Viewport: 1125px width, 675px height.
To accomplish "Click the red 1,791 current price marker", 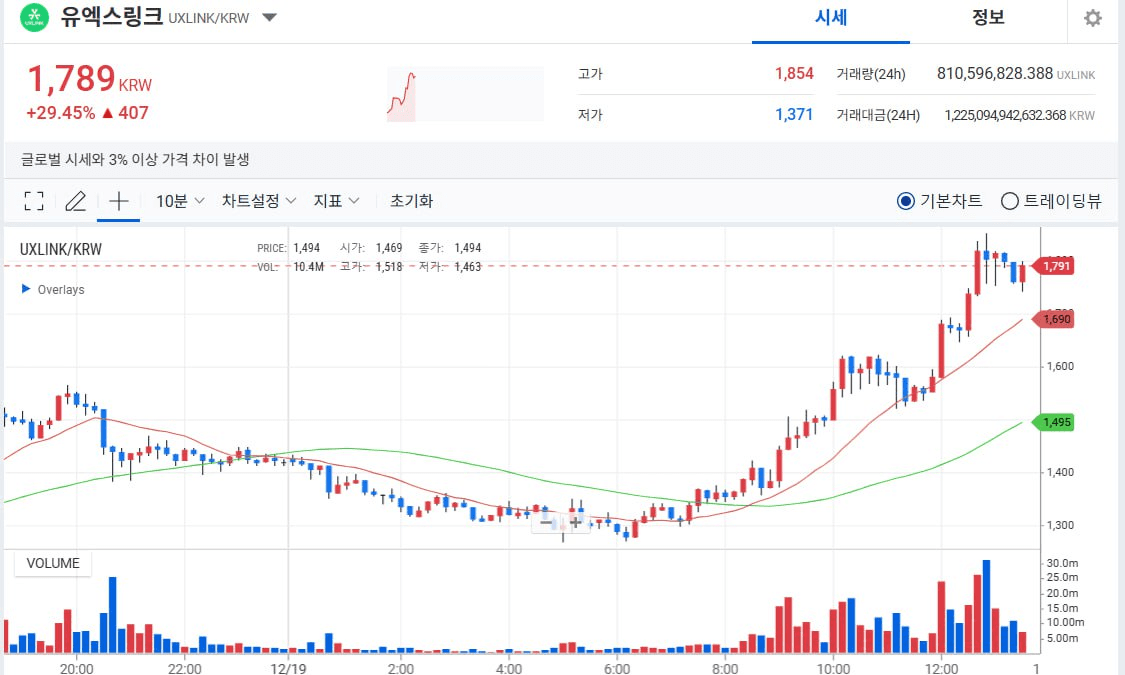I will [1056, 266].
